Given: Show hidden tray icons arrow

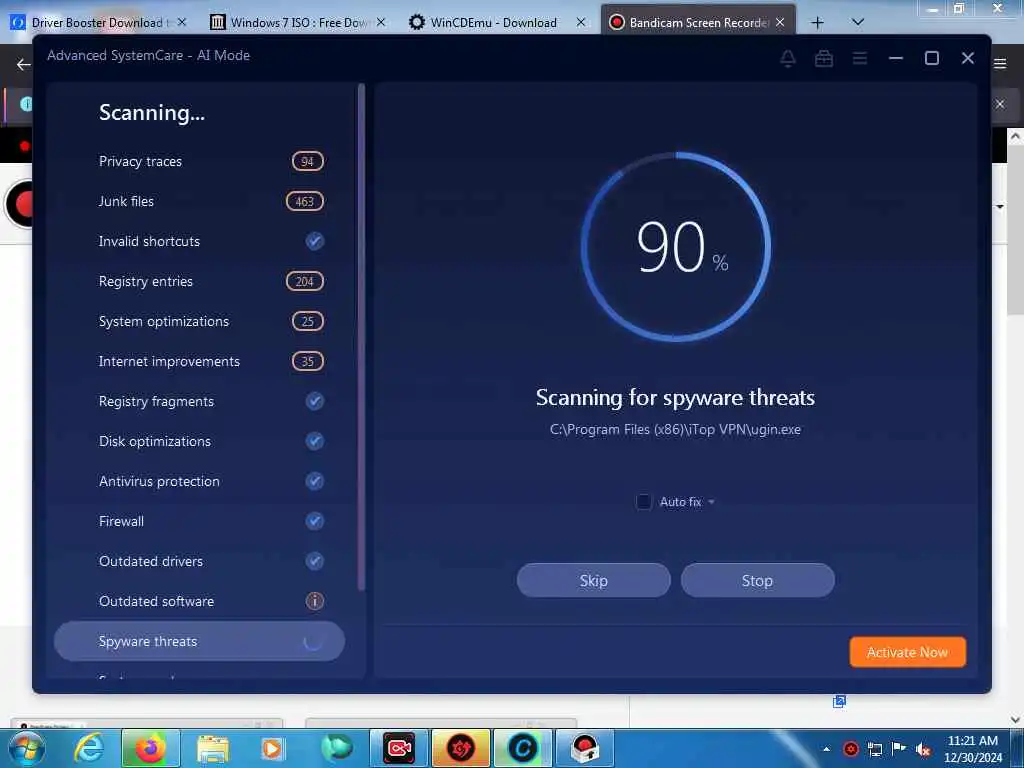Looking at the screenshot, I should coord(826,749).
